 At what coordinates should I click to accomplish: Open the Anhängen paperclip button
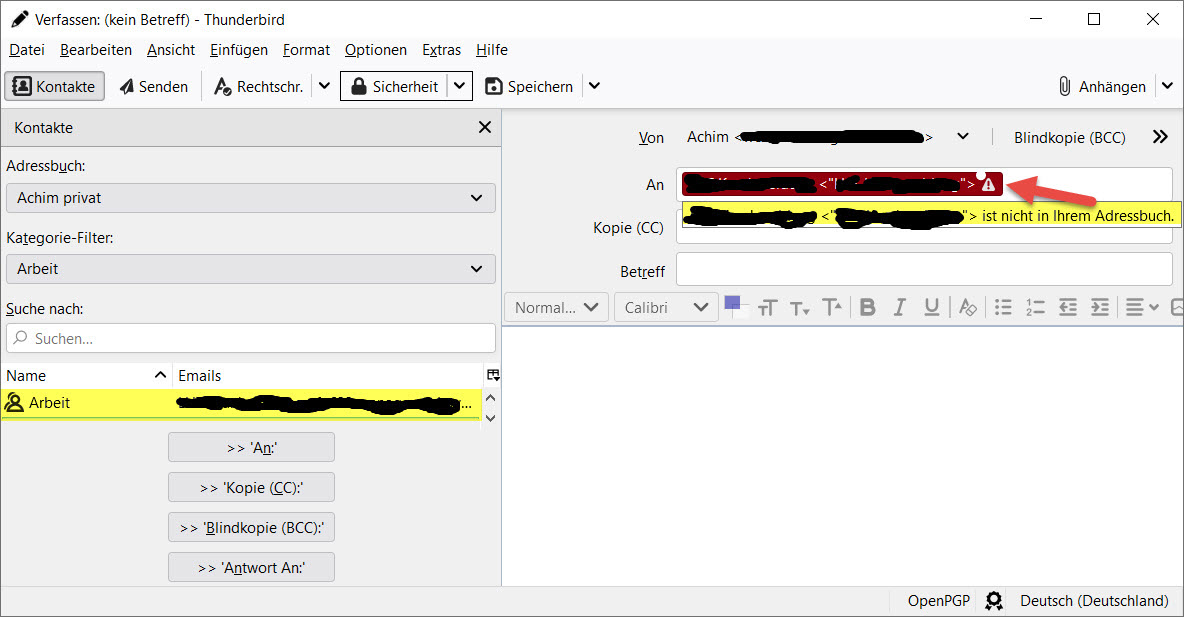tap(1102, 86)
